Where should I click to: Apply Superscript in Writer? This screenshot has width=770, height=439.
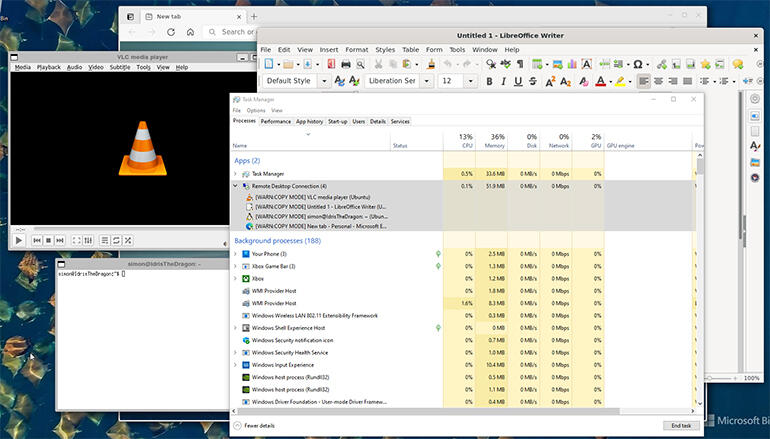click(x=550, y=82)
